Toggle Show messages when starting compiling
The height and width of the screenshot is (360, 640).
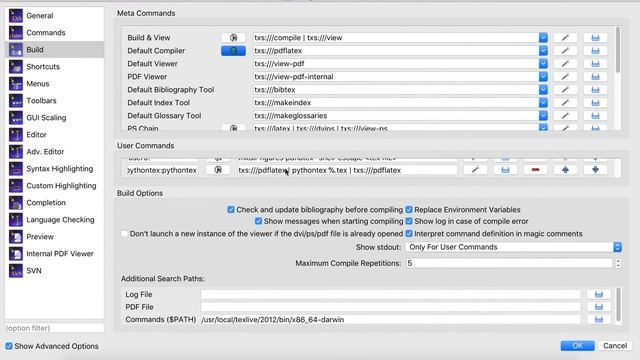[x=258, y=221]
